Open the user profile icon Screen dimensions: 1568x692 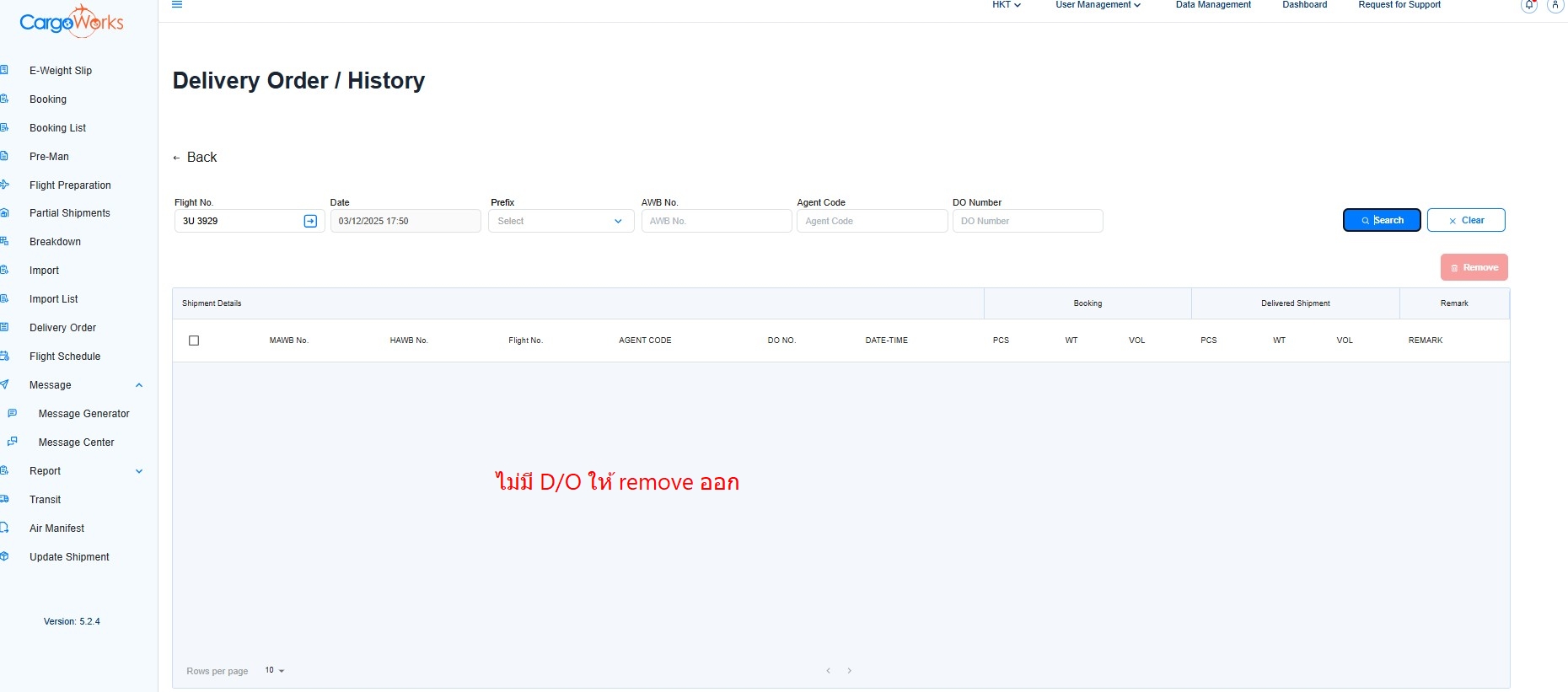click(1555, 6)
